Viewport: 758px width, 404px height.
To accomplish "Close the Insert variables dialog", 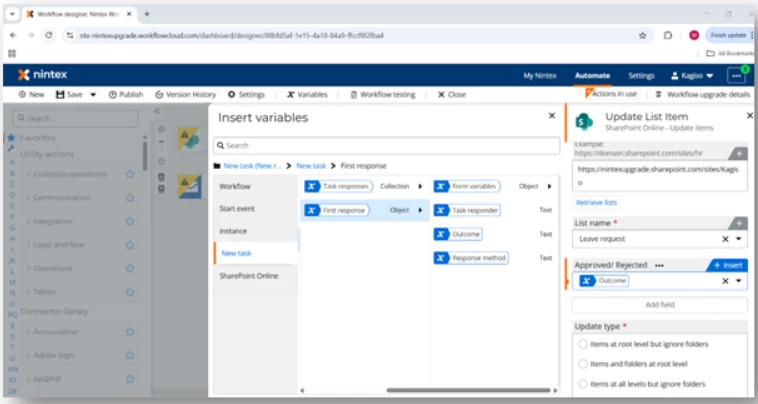I will [552, 115].
